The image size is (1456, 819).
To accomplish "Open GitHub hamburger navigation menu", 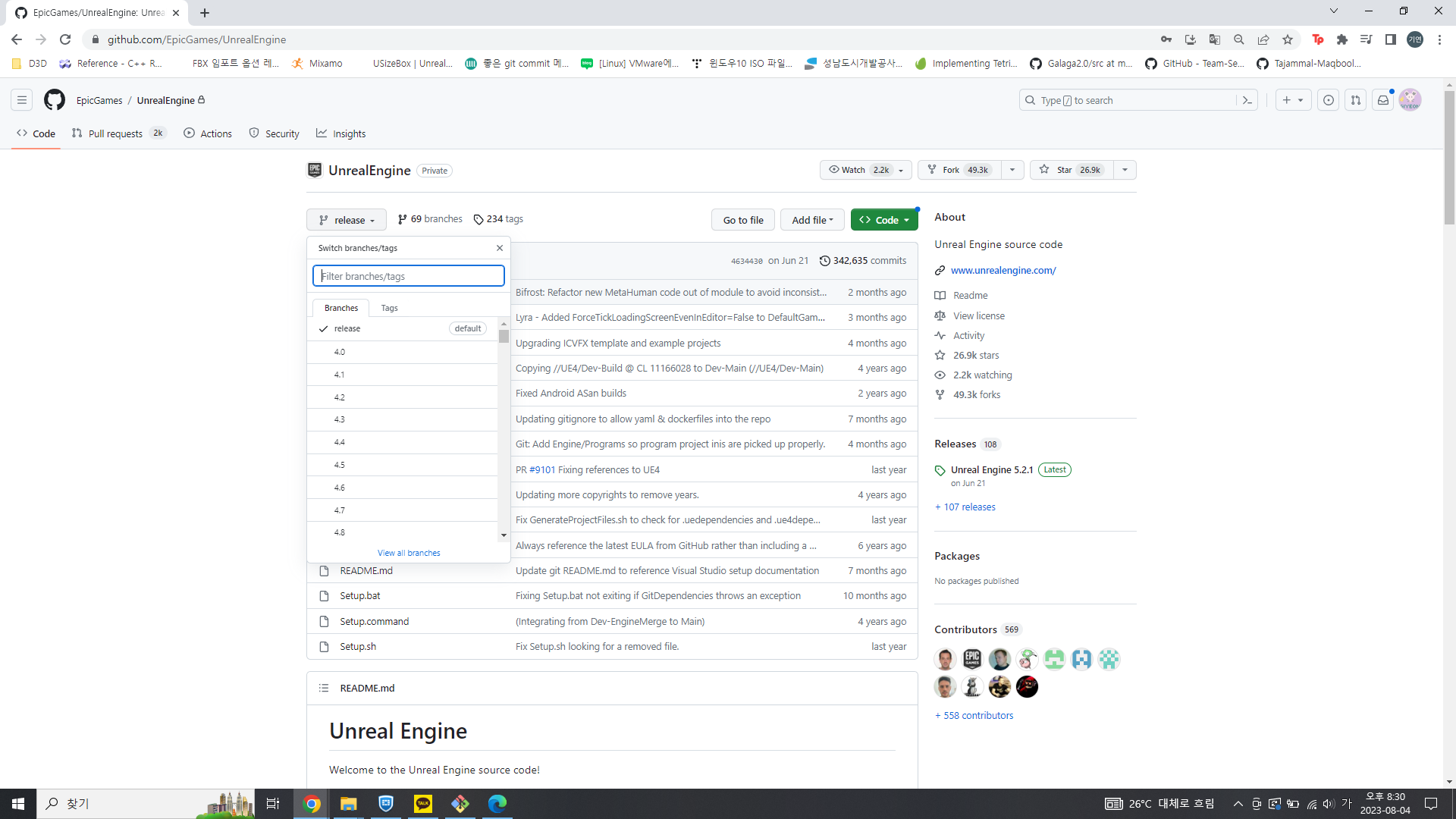I will 22,100.
